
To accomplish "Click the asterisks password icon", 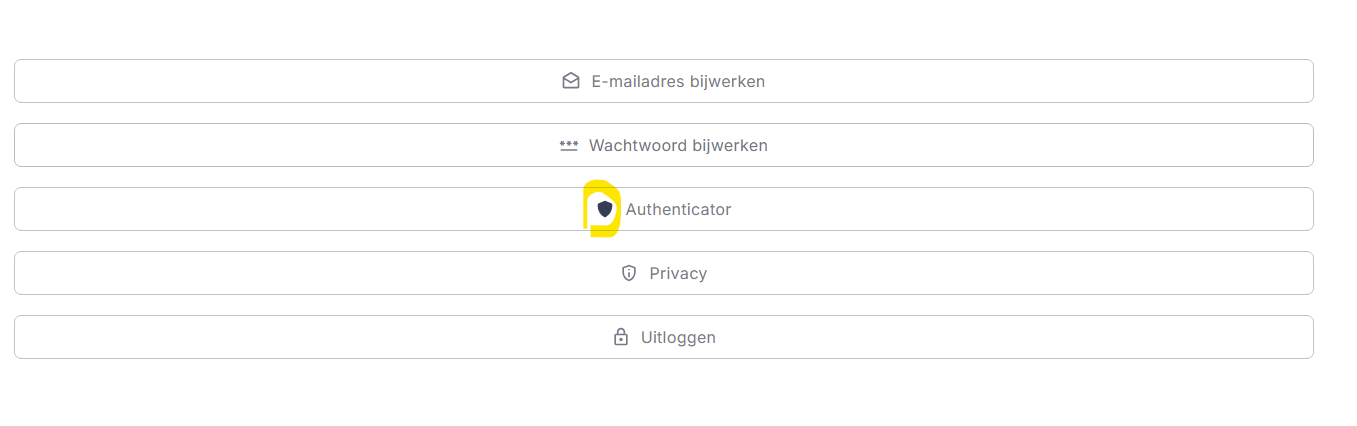I will [569, 145].
